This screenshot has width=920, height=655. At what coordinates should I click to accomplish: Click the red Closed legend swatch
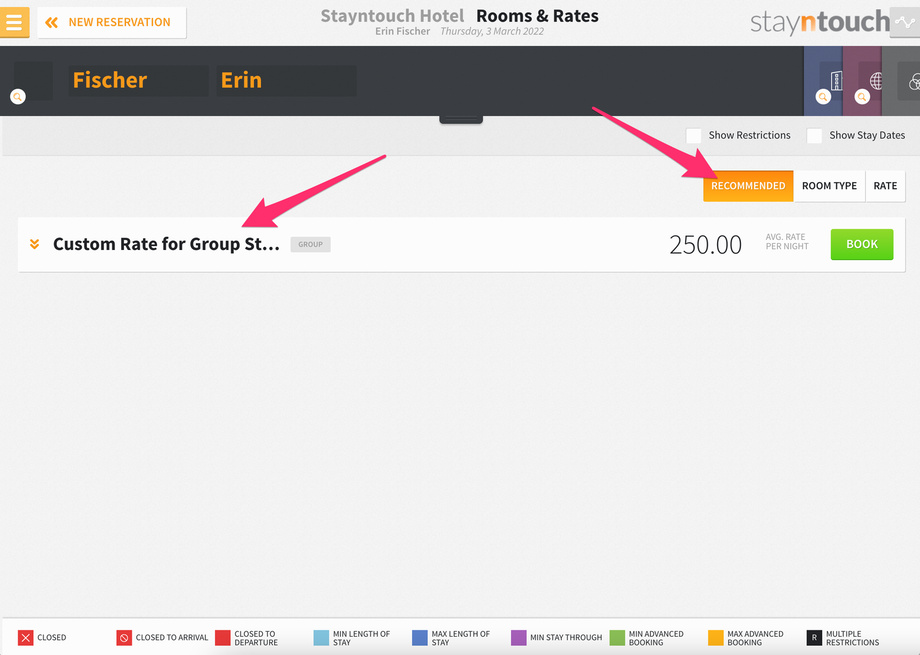coord(25,637)
